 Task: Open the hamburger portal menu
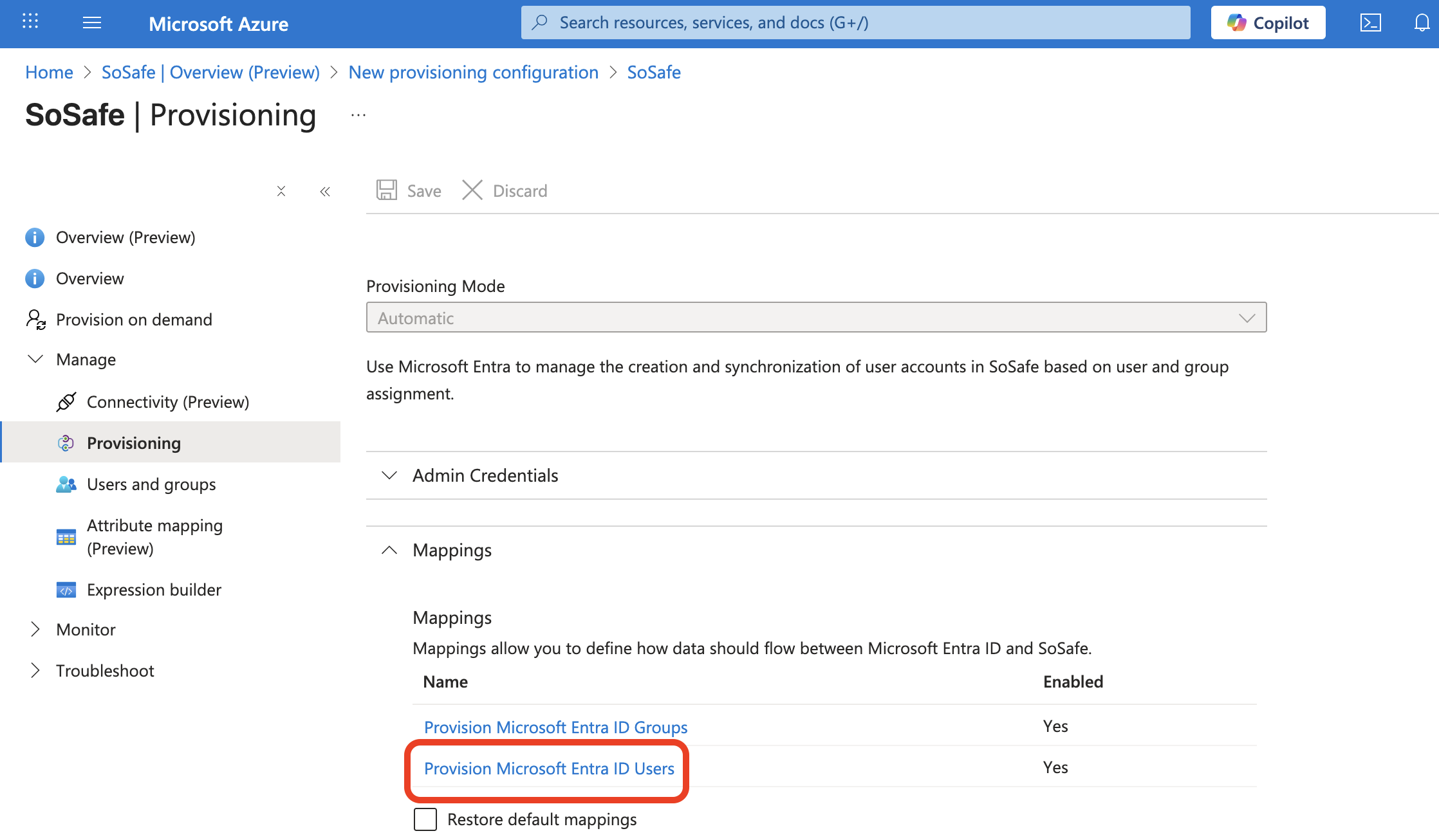92,23
